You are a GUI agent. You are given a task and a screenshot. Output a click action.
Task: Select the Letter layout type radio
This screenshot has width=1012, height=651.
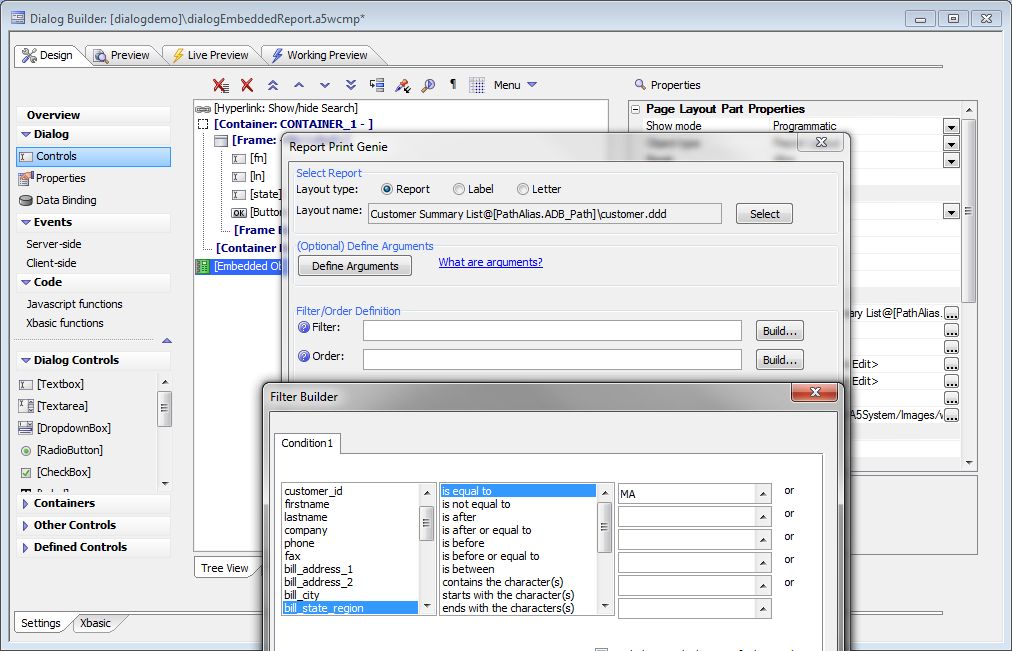pyautogui.click(x=523, y=189)
